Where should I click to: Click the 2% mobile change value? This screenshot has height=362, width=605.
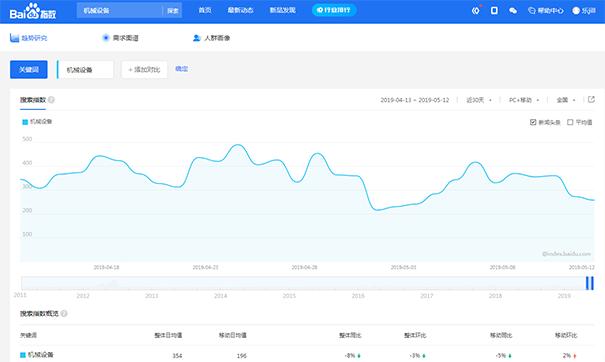566,355
